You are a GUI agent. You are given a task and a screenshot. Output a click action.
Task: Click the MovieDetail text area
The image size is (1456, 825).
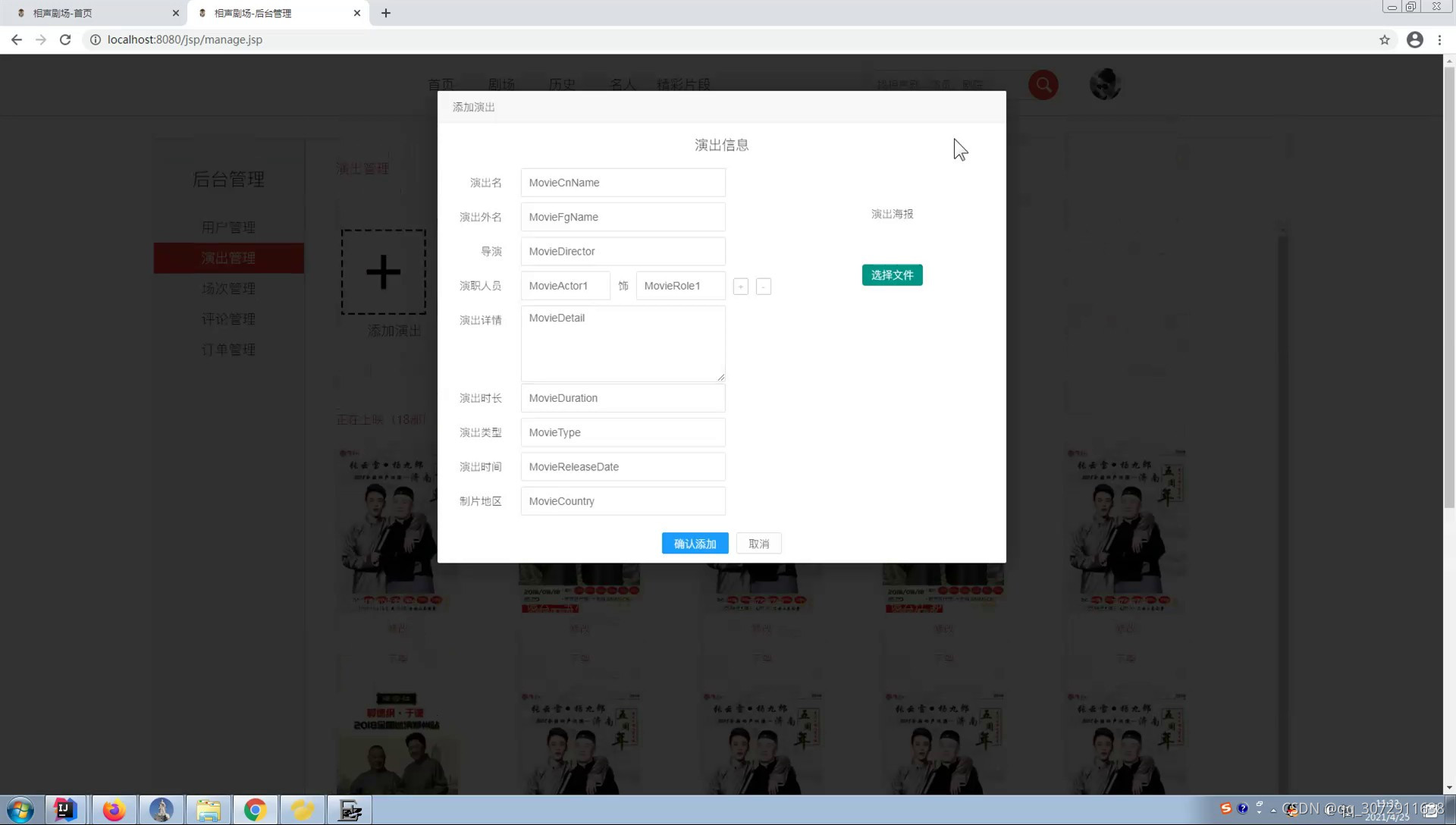[x=623, y=343]
